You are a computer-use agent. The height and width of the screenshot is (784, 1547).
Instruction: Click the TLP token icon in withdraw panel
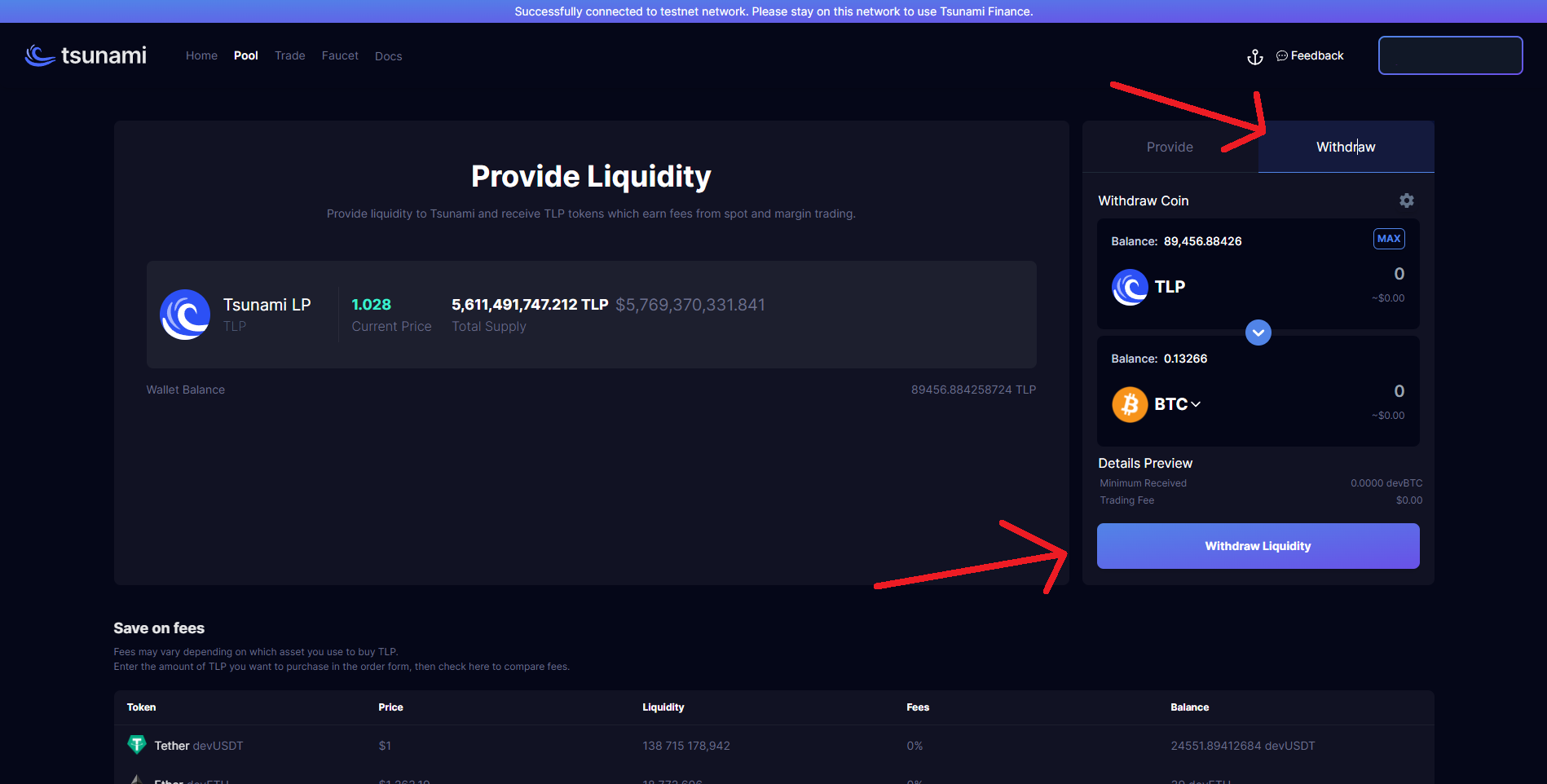coord(1130,287)
